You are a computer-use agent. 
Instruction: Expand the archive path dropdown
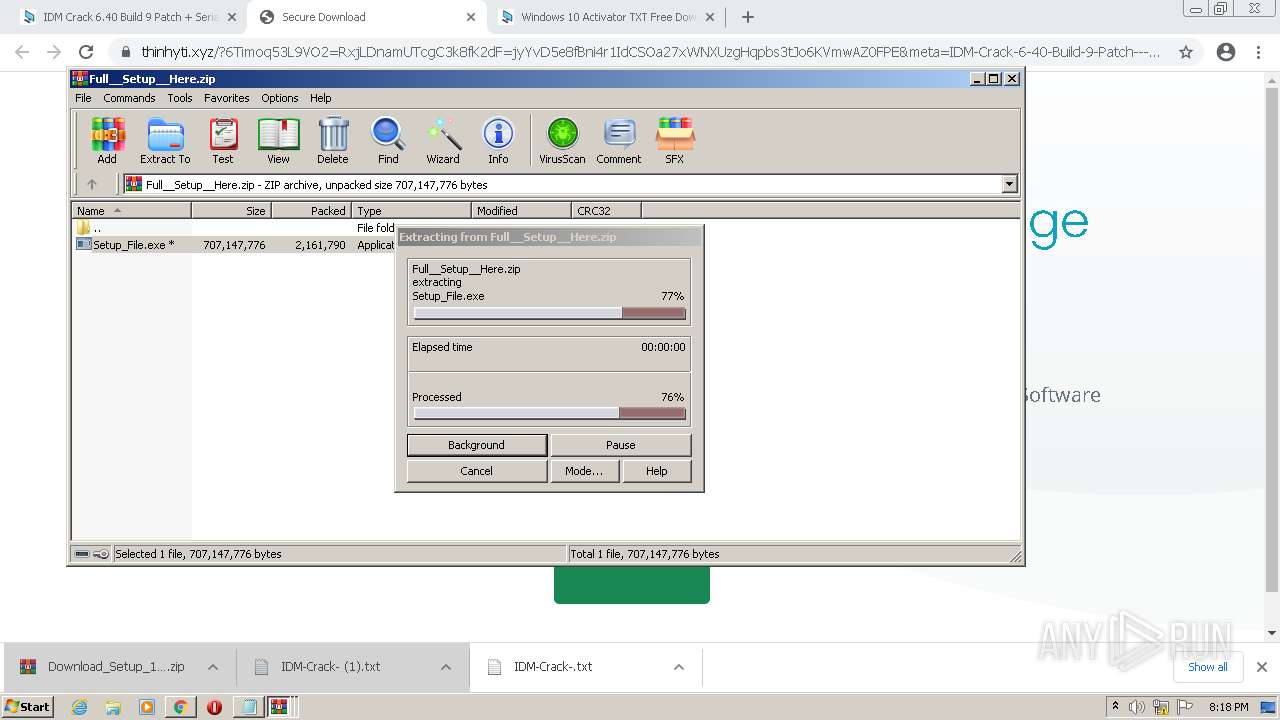point(1009,184)
